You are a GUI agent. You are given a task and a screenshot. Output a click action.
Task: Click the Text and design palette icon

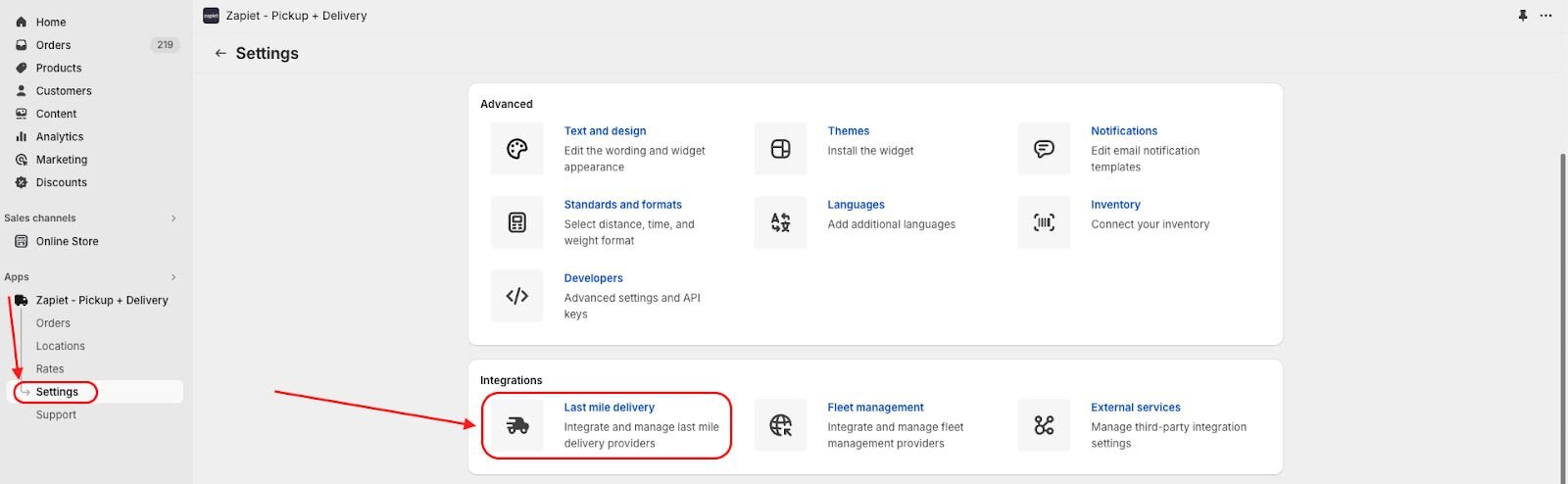(x=516, y=149)
